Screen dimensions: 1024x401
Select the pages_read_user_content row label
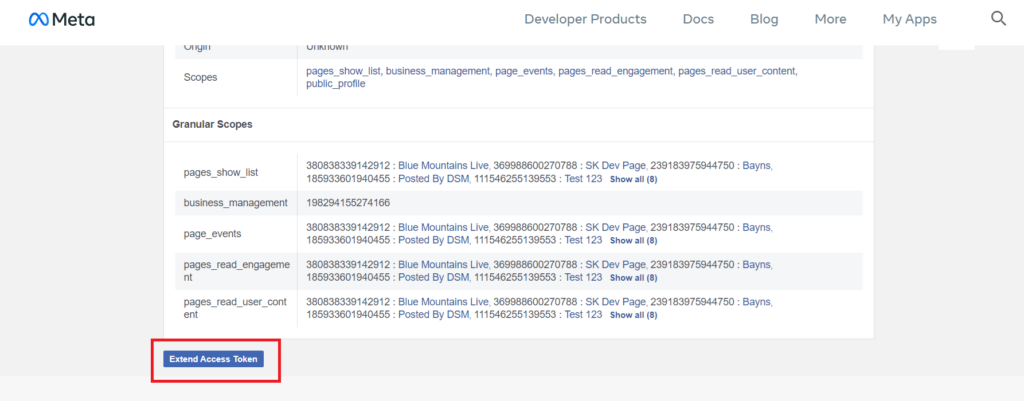[x=236, y=308]
